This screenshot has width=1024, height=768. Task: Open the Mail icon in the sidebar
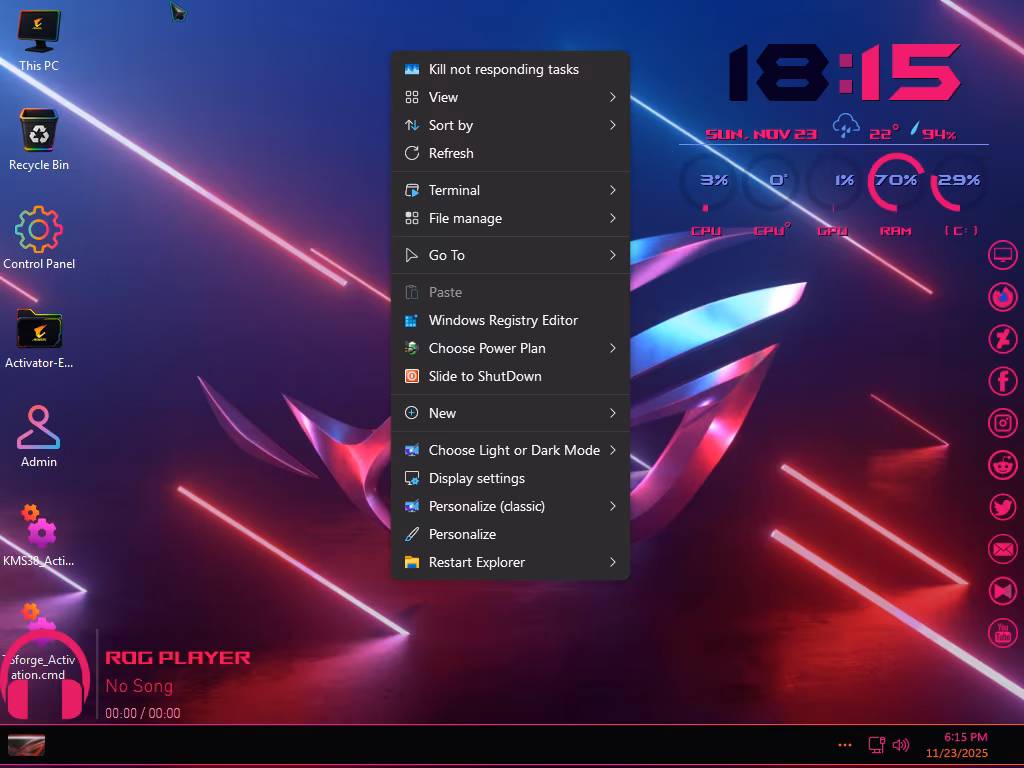[x=1002, y=549]
